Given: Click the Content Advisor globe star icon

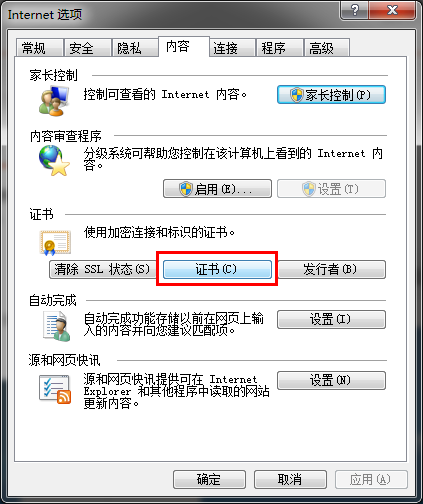Looking at the screenshot, I should click(x=54, y=161).
